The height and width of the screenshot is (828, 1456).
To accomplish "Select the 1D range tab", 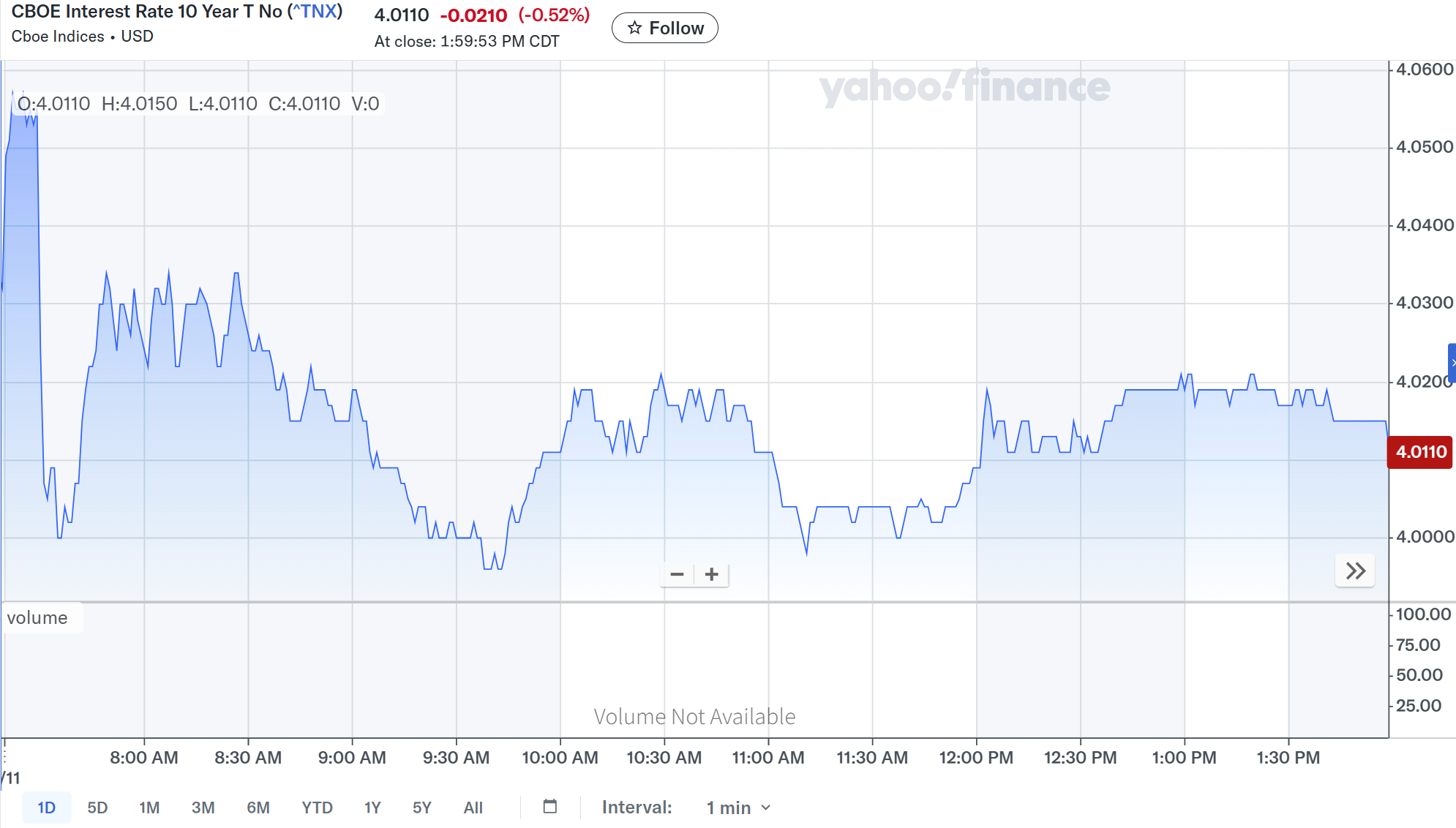I will tap(46, 808).
